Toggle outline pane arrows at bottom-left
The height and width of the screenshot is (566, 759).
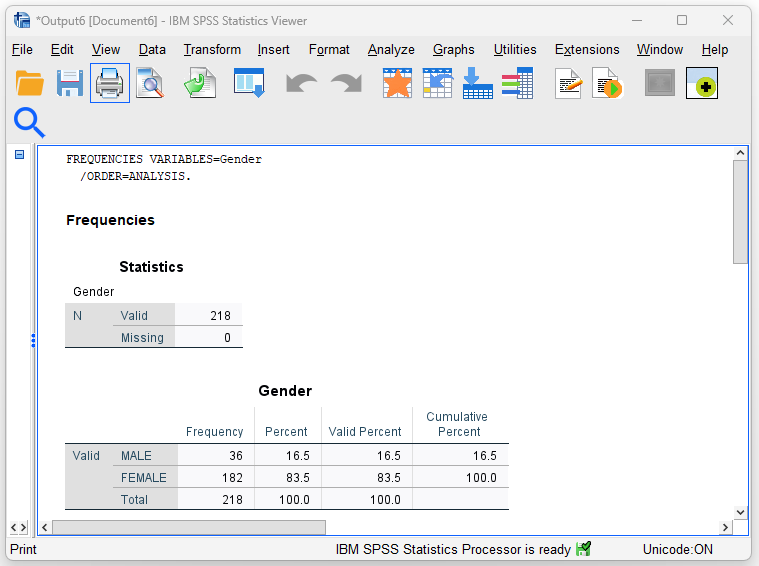point(18,527)
